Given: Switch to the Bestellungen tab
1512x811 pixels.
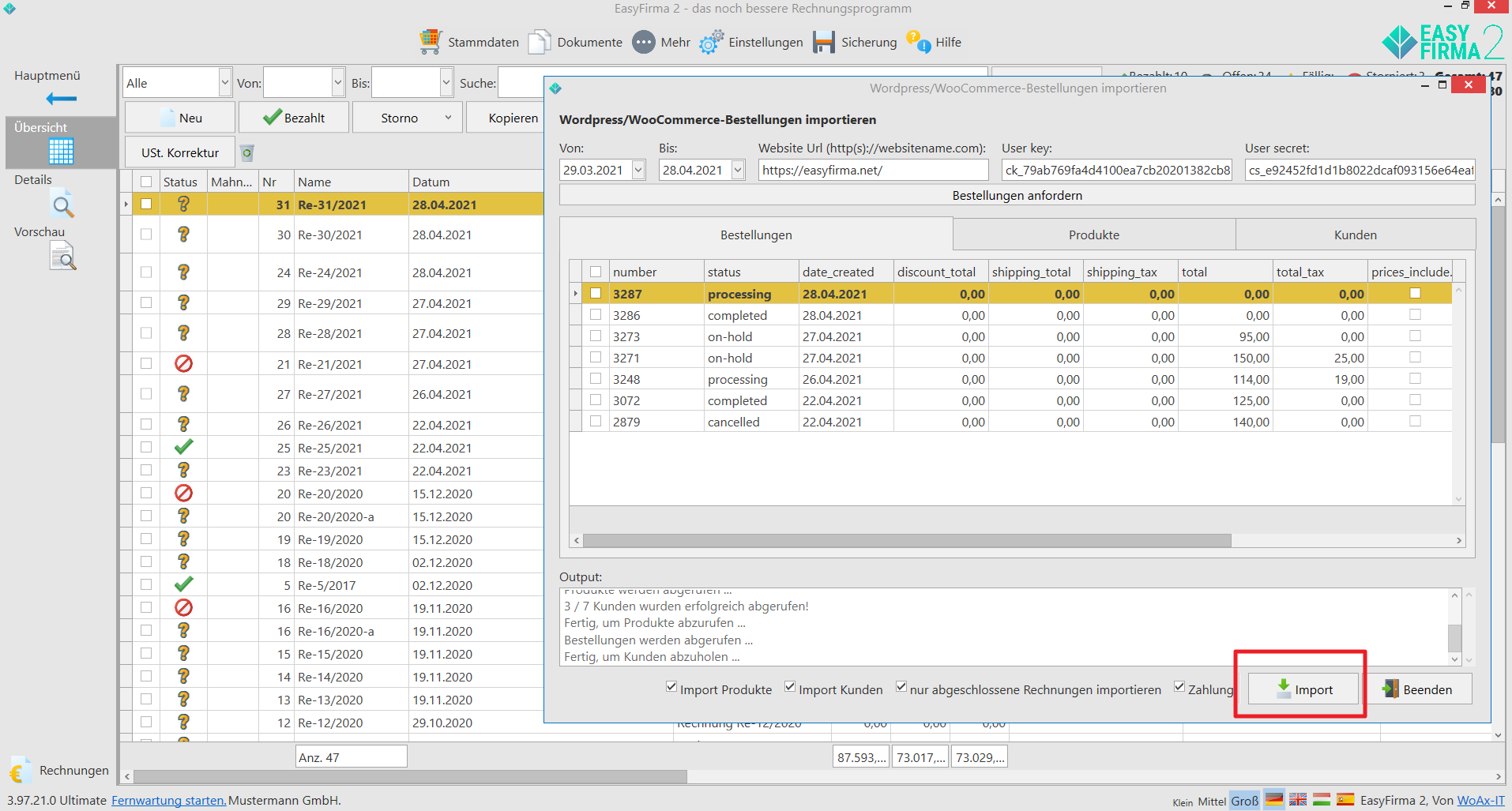Looking at the screenshot, I should pos(756,235).
